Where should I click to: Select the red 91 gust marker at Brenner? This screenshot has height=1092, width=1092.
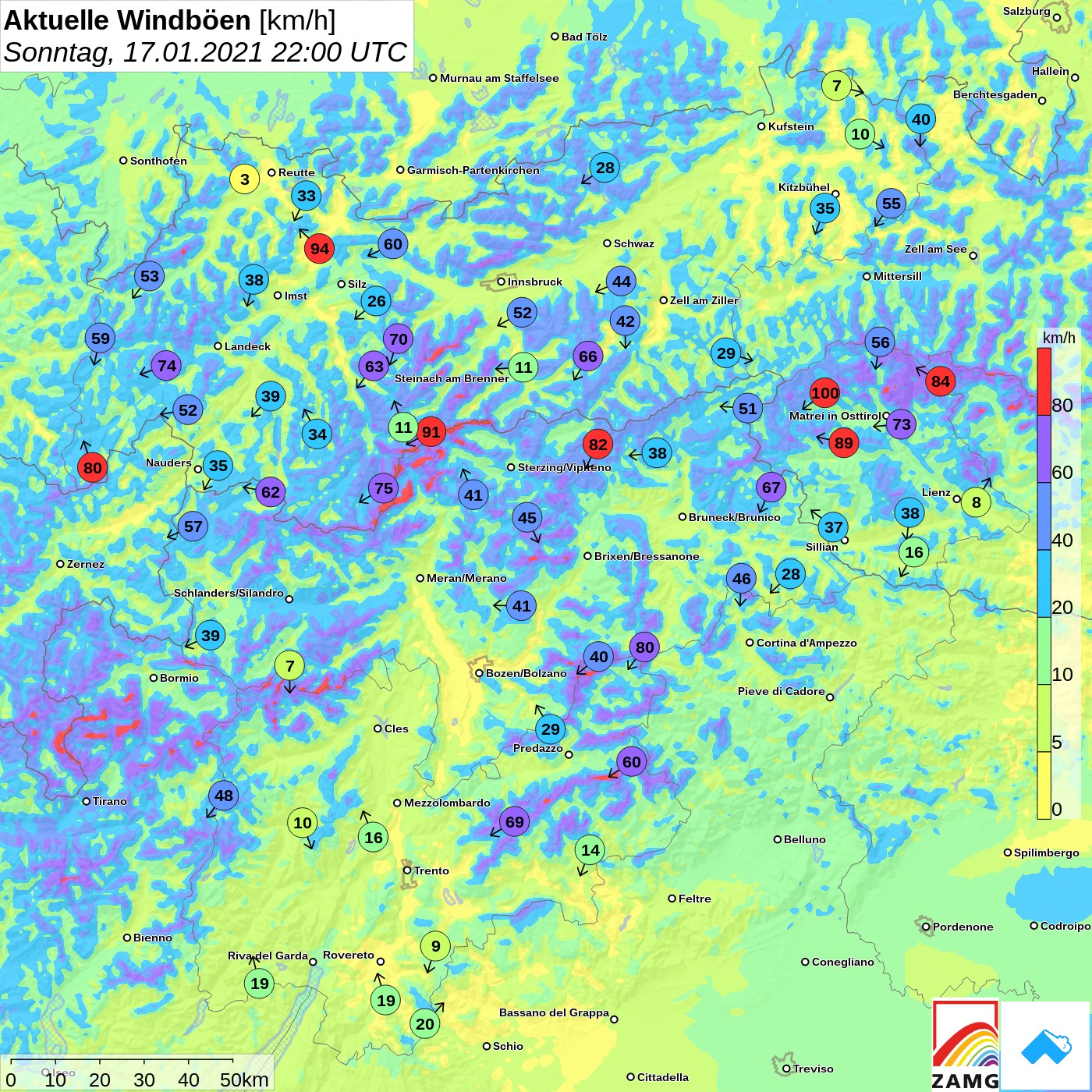[431, 432]
